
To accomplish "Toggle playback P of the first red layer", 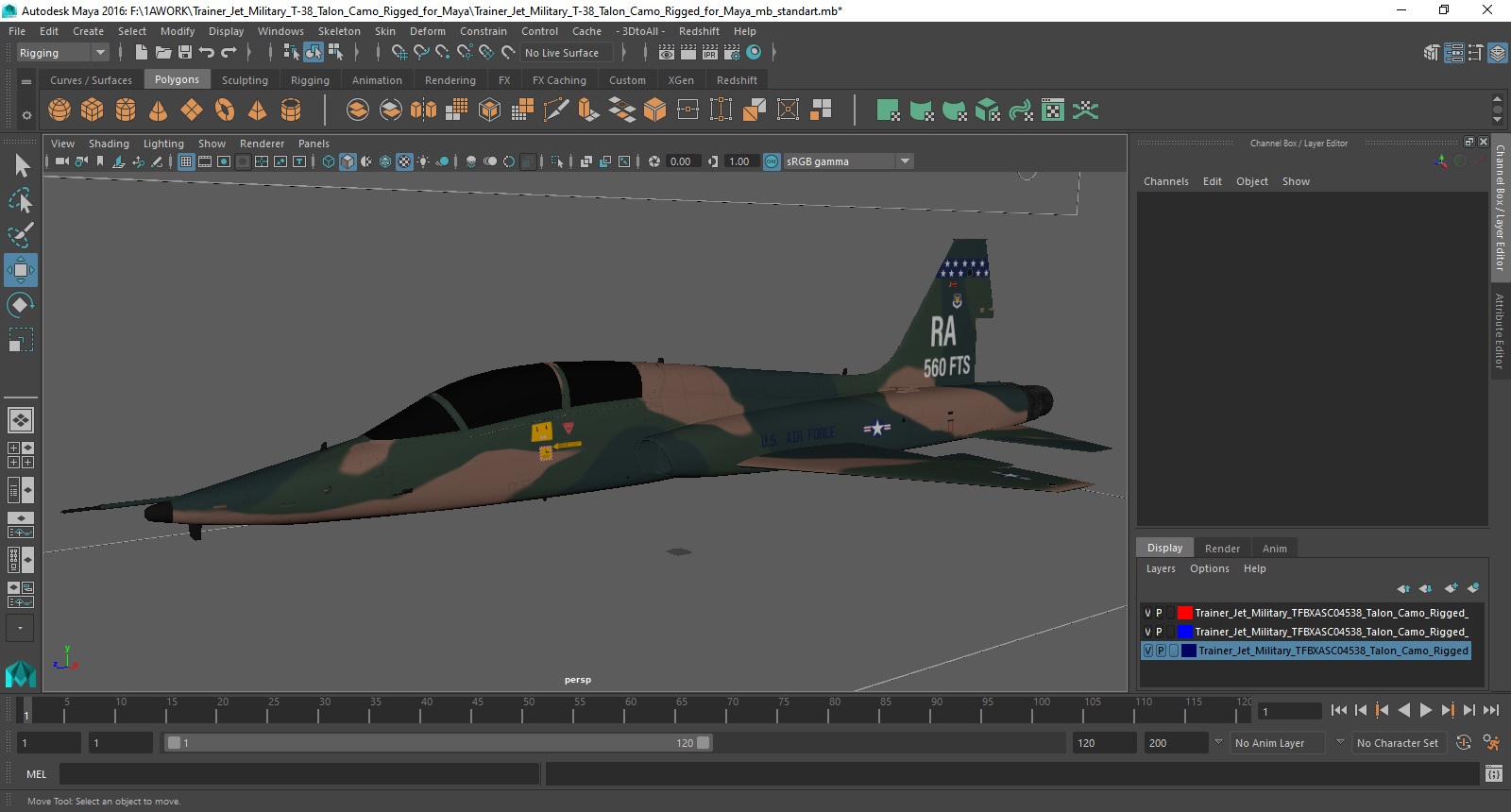I will (1160, 613).
